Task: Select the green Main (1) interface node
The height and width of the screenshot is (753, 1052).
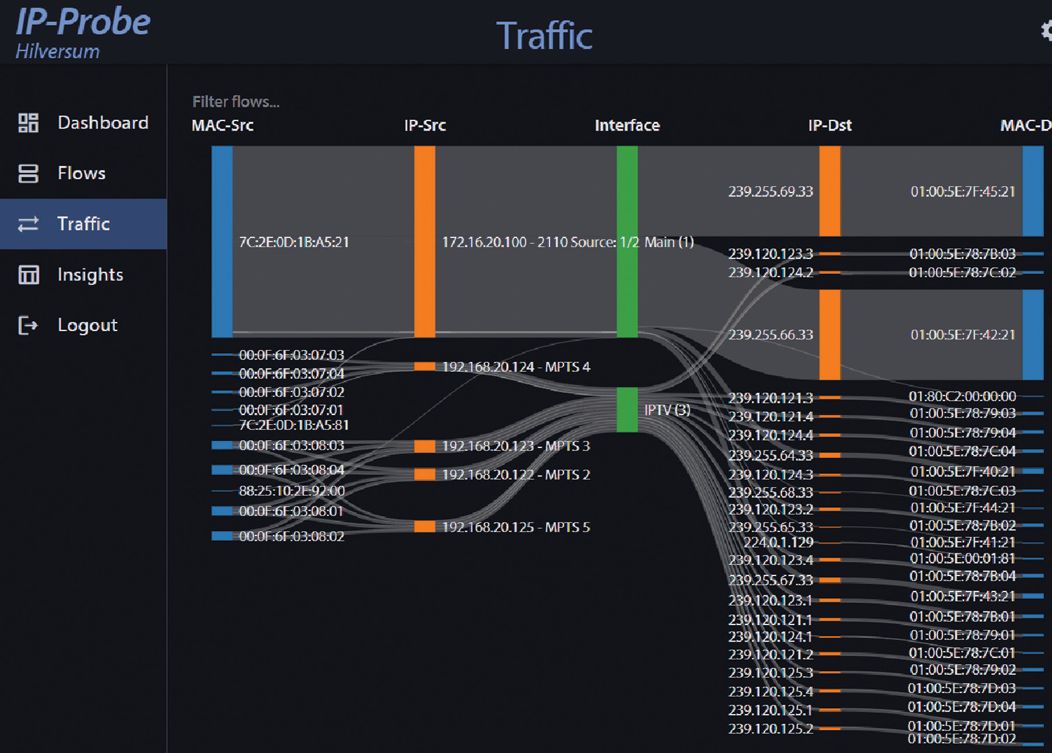Action: pyautogui.click(x=627, y=241)
